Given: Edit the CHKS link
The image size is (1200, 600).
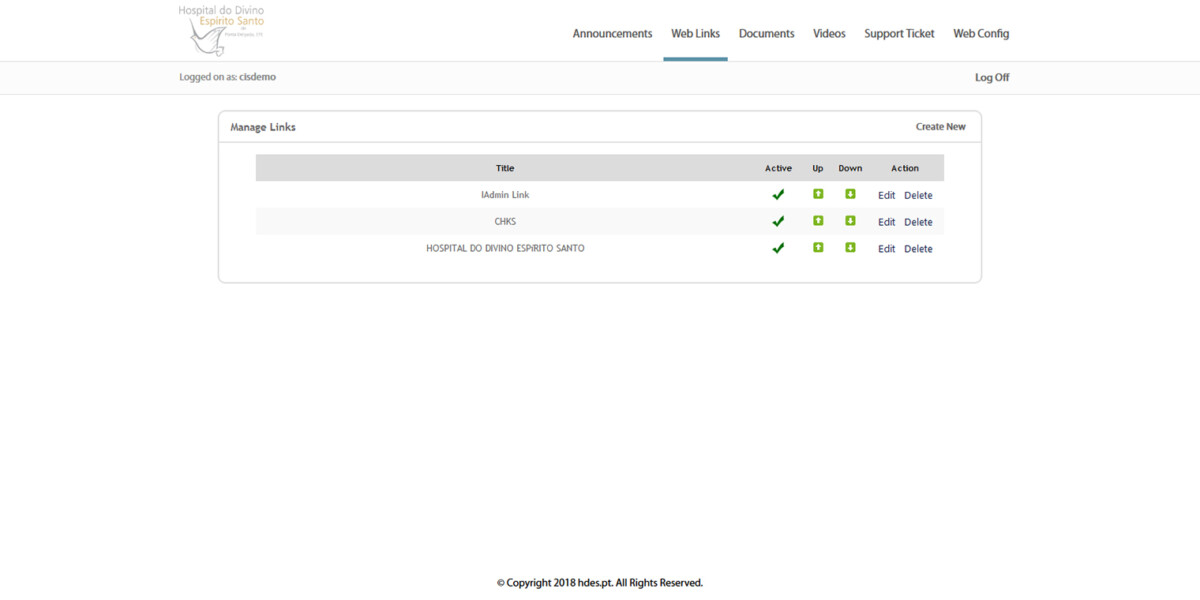Looking at the screenshot, I should point(886,221).
